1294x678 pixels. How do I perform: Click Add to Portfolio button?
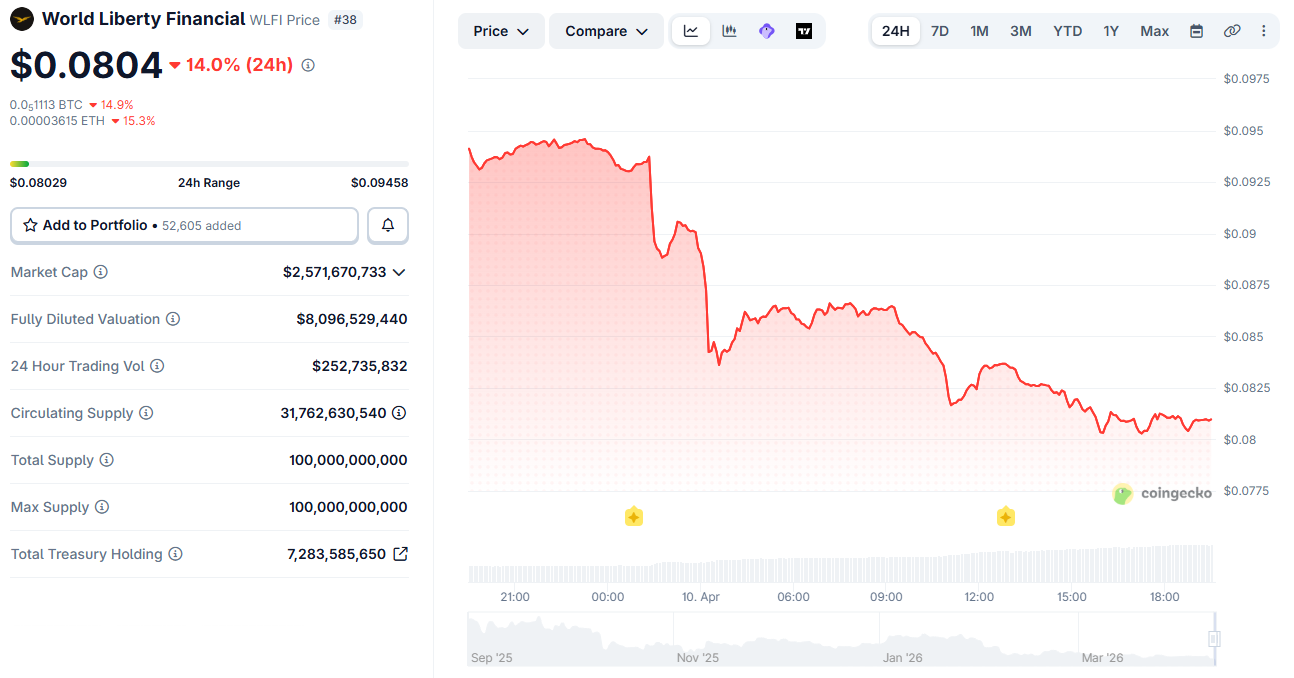[184, 226]
